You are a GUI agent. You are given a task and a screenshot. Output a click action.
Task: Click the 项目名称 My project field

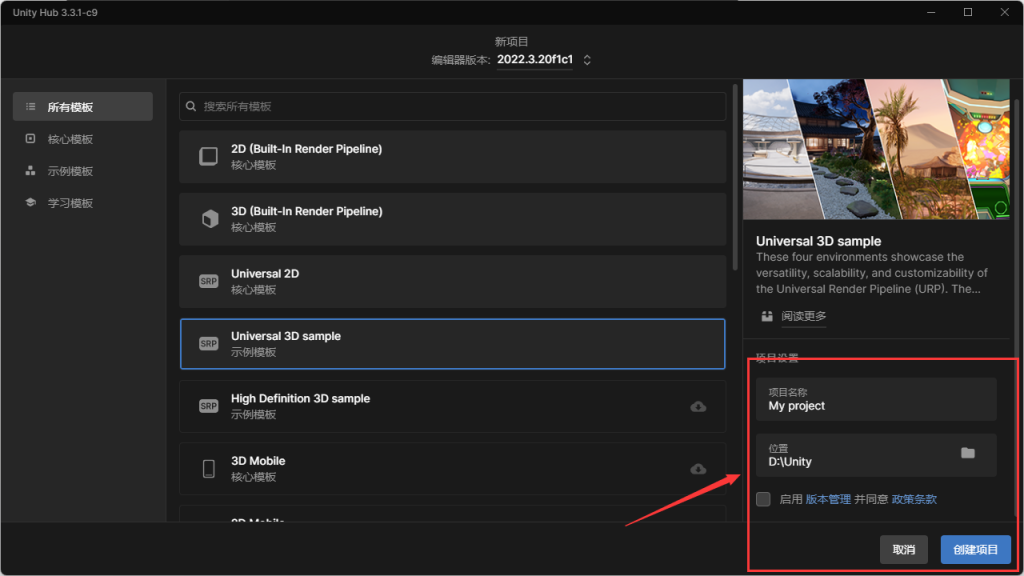point(875,400)
